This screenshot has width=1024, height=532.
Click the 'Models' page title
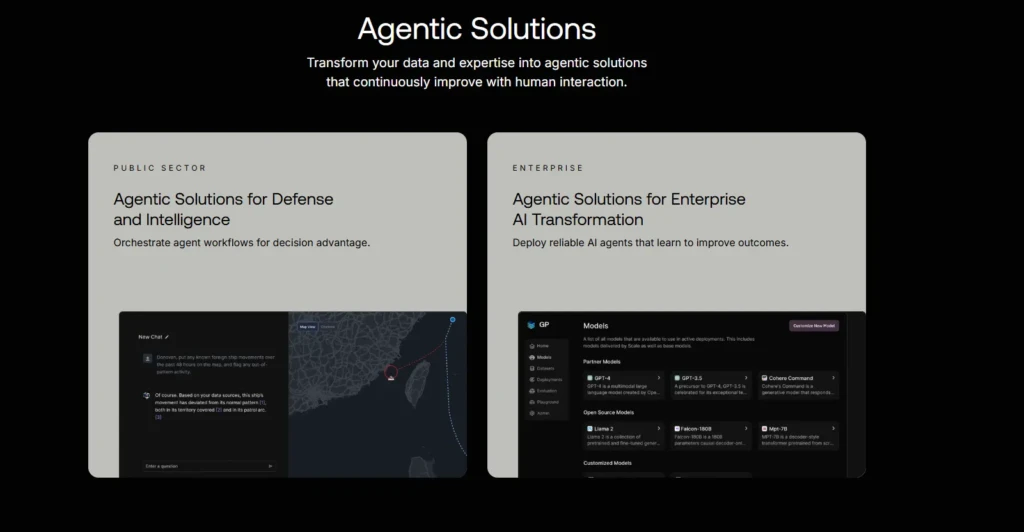coord(596,326)
